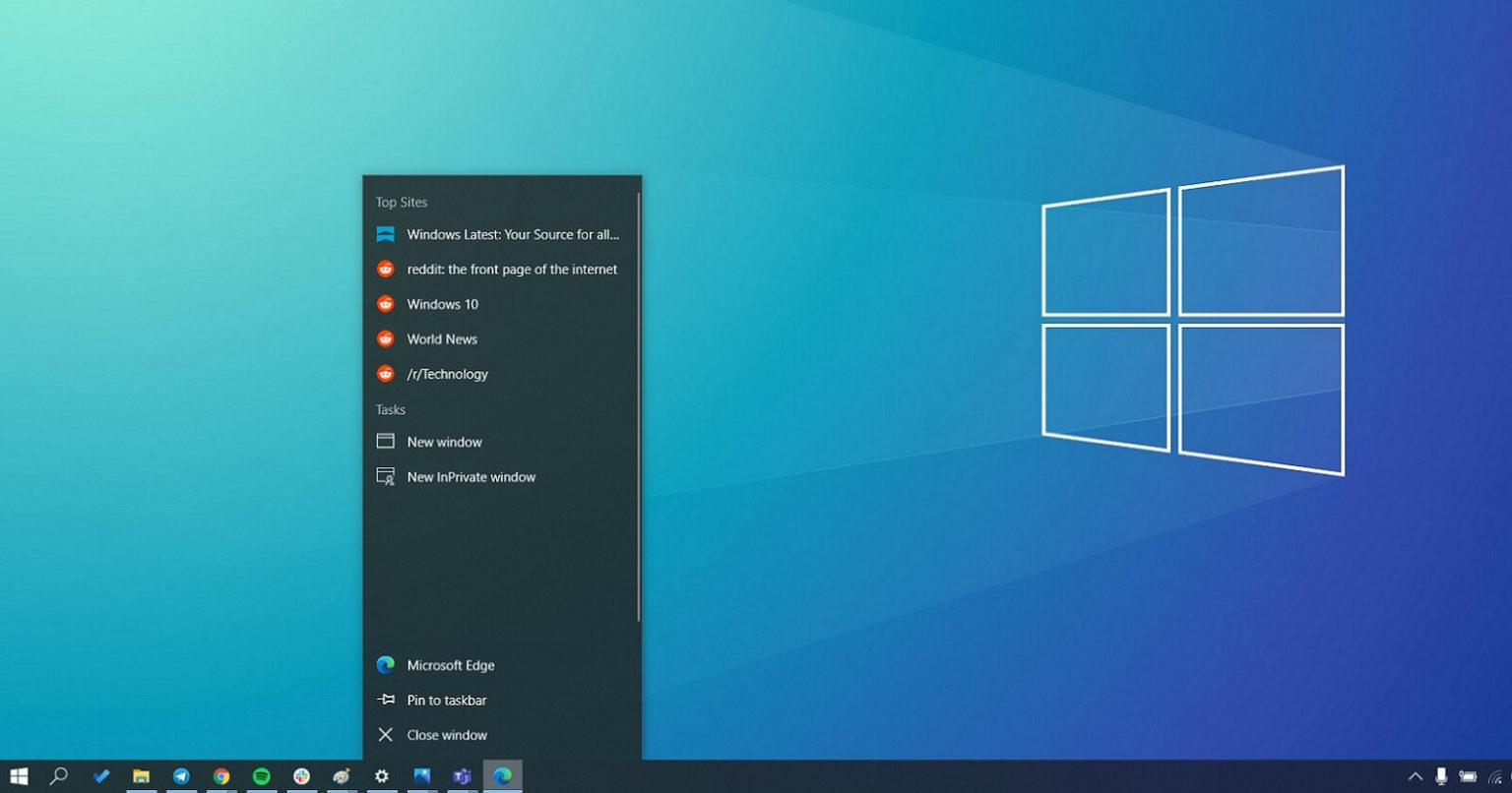Check battery status in the system tray
1512x793 pixels.
[1469, 776]
